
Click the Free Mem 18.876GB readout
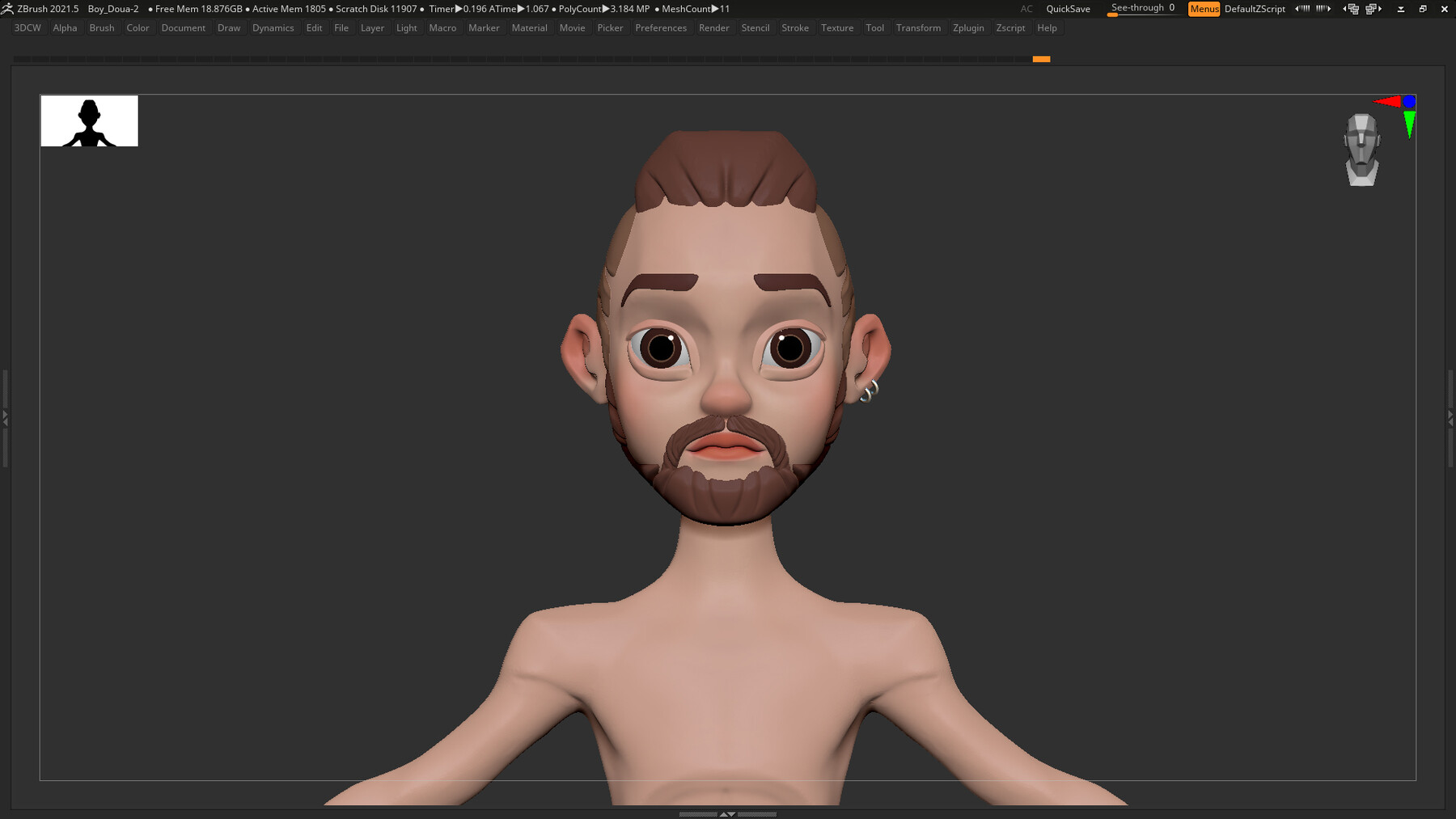point(199,9)
